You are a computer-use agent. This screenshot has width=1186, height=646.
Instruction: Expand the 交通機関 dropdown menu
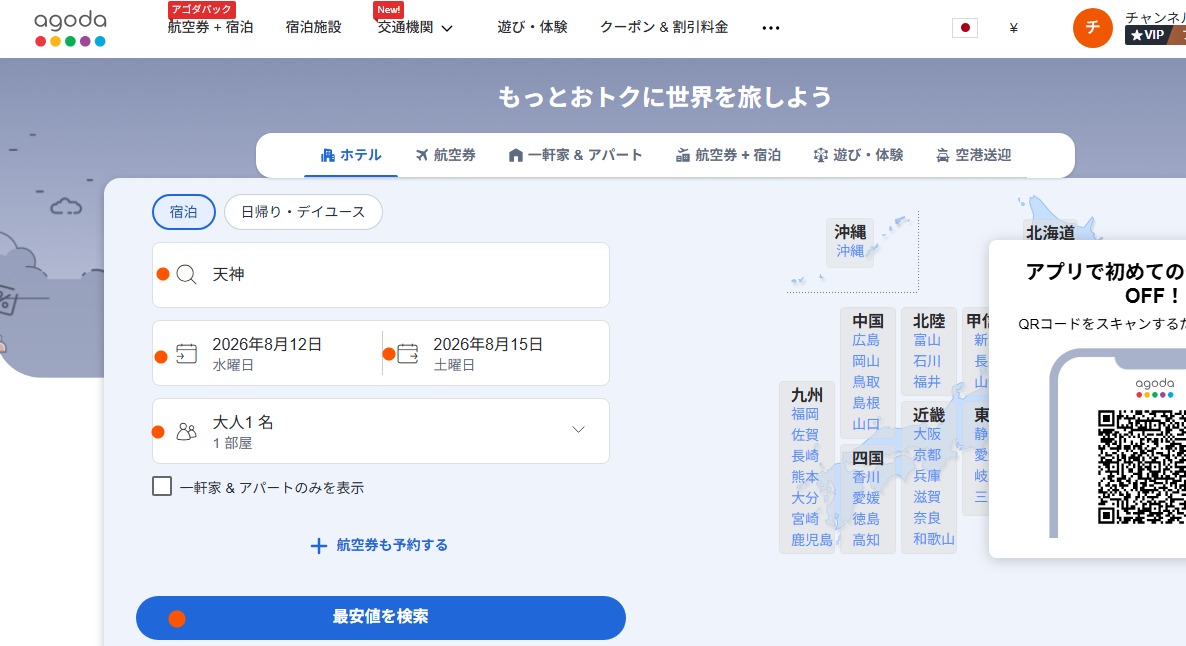pos(414,28)
